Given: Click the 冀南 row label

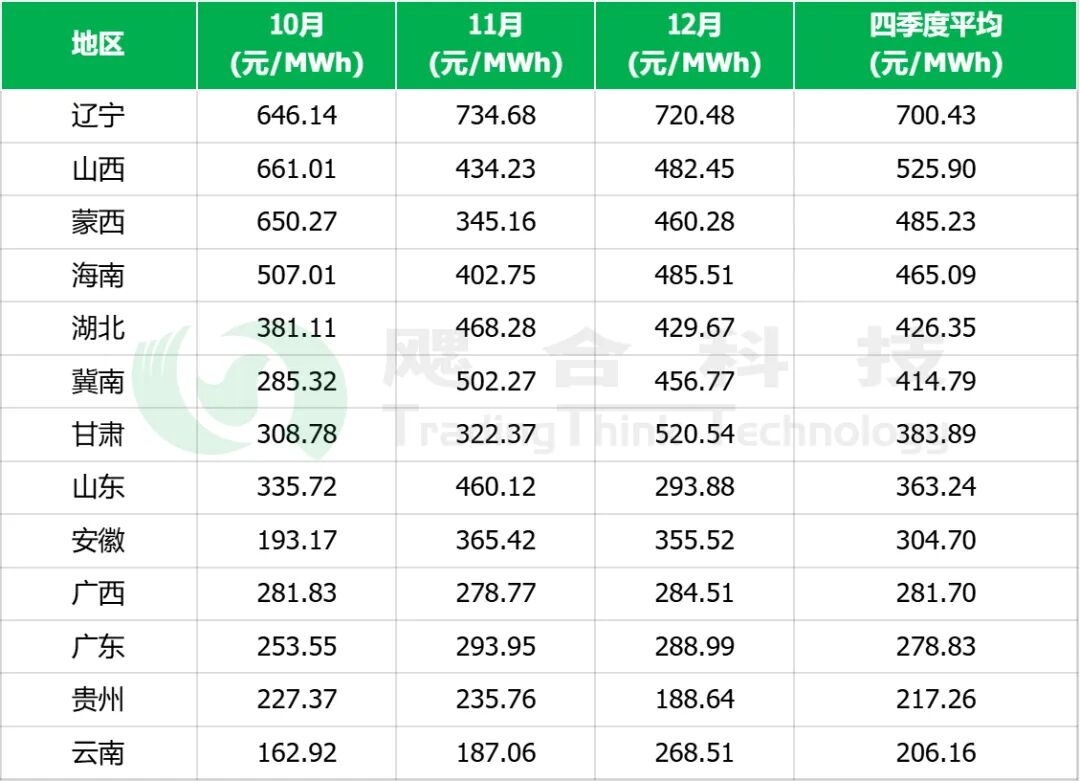Looking at the screenshot, I should click(98, 381).
